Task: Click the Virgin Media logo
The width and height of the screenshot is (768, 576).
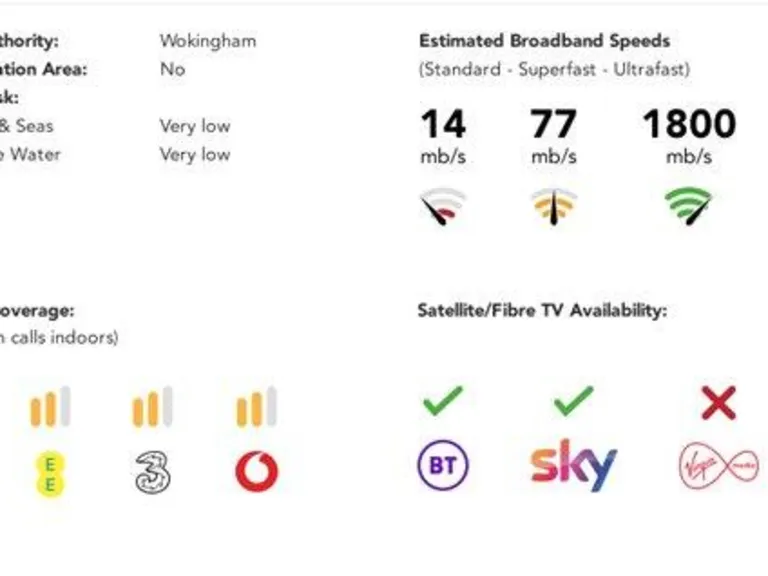Action: pos(718,467)
